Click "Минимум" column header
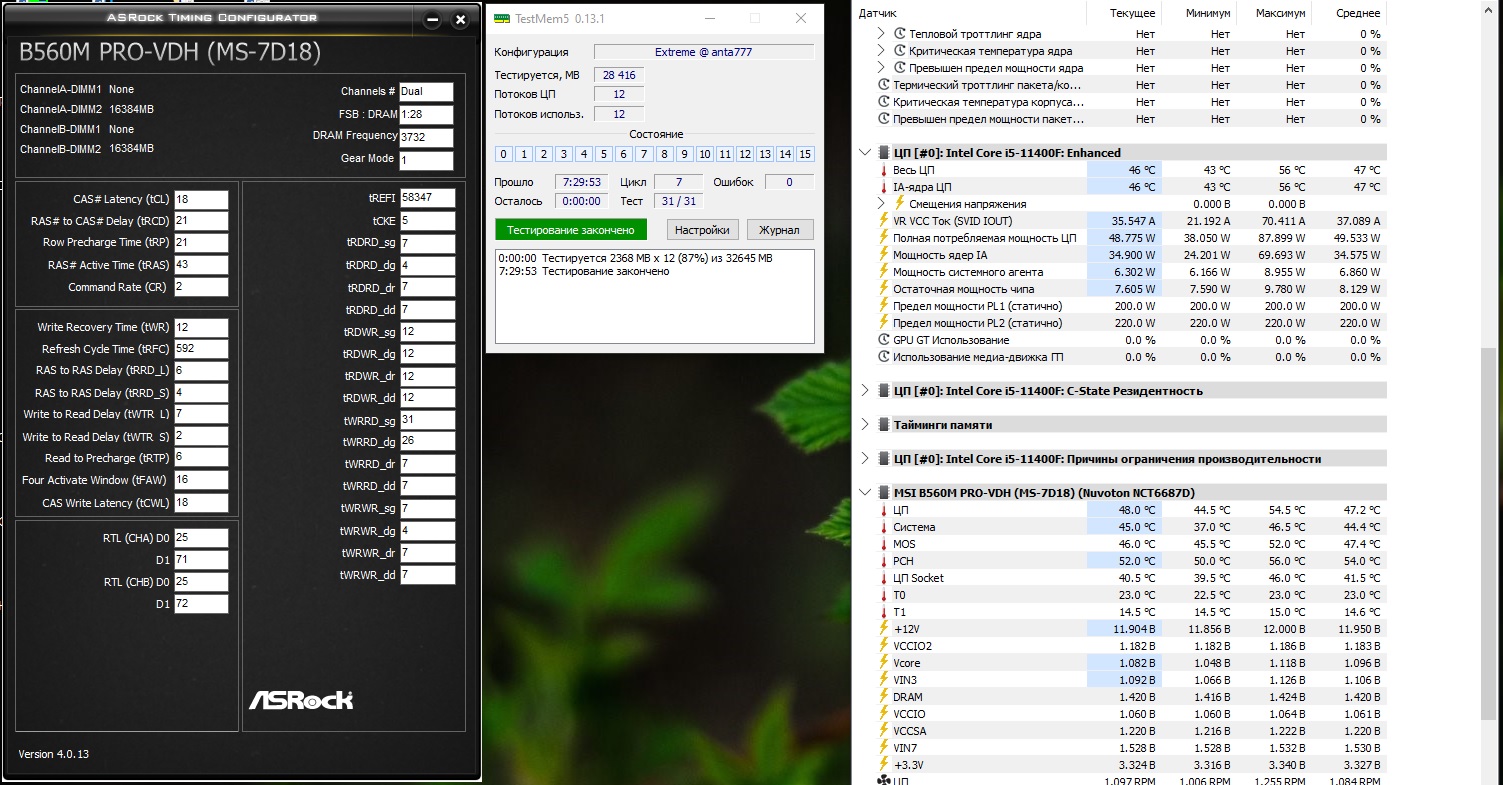The width and height of the screenshot is (1503, 785). pos(1206,13)
